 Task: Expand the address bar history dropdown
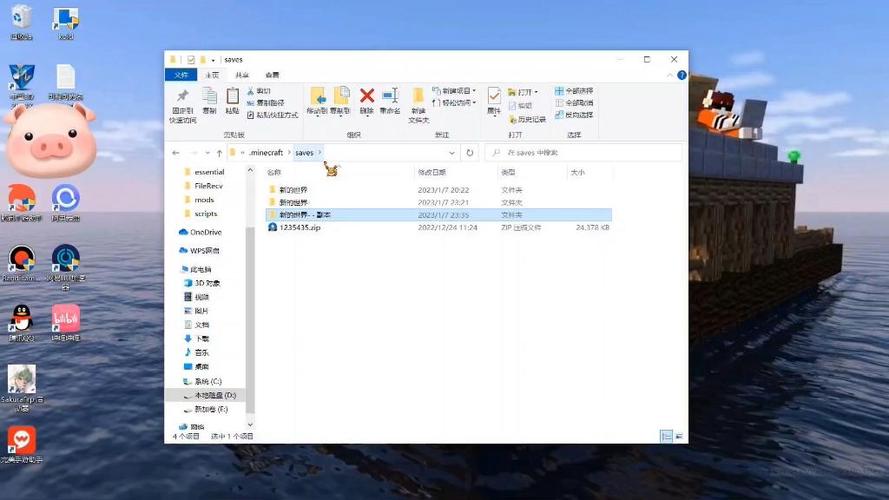[452, 153]
